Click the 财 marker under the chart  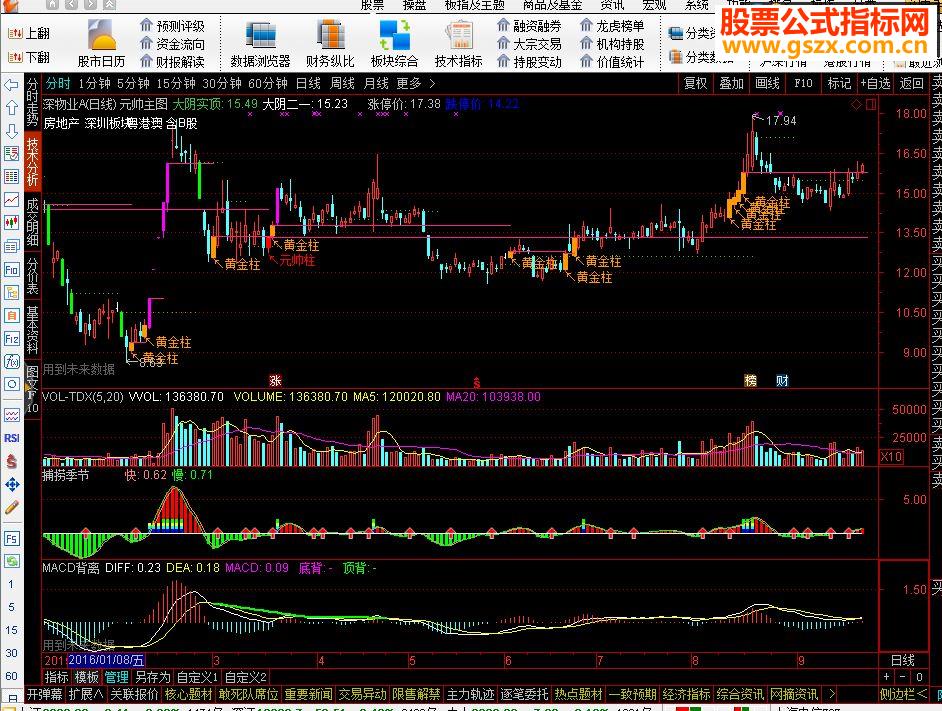(x=782, y=380)
